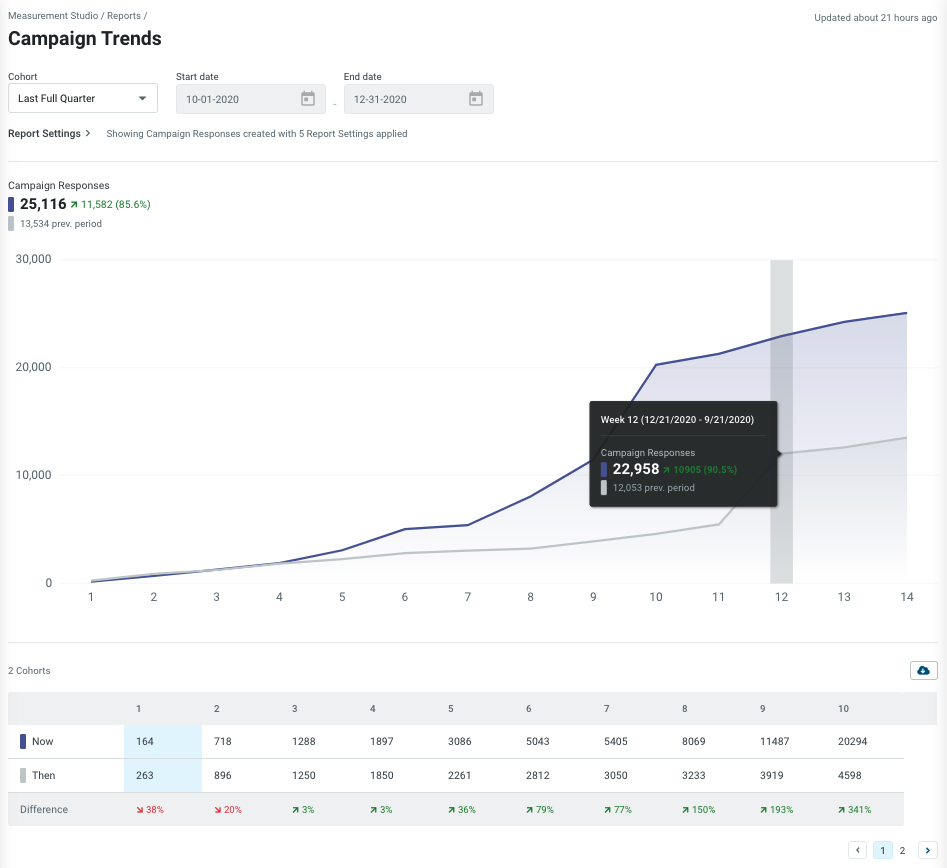Viewport: 947px width, 868px height.
Task: Go to previous table page arrow
Action: 858,850
